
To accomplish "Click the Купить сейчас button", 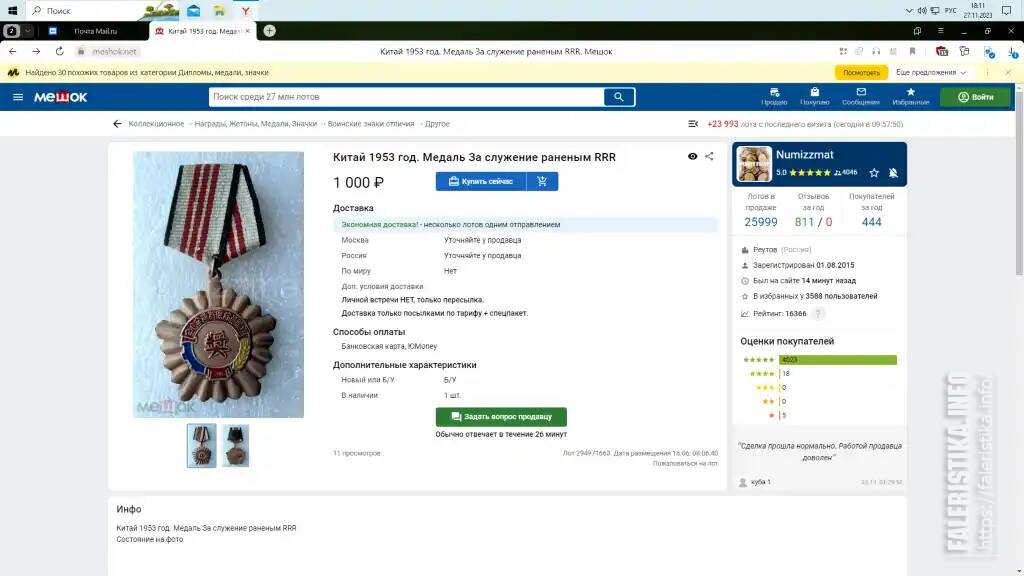I will [481, 182].
